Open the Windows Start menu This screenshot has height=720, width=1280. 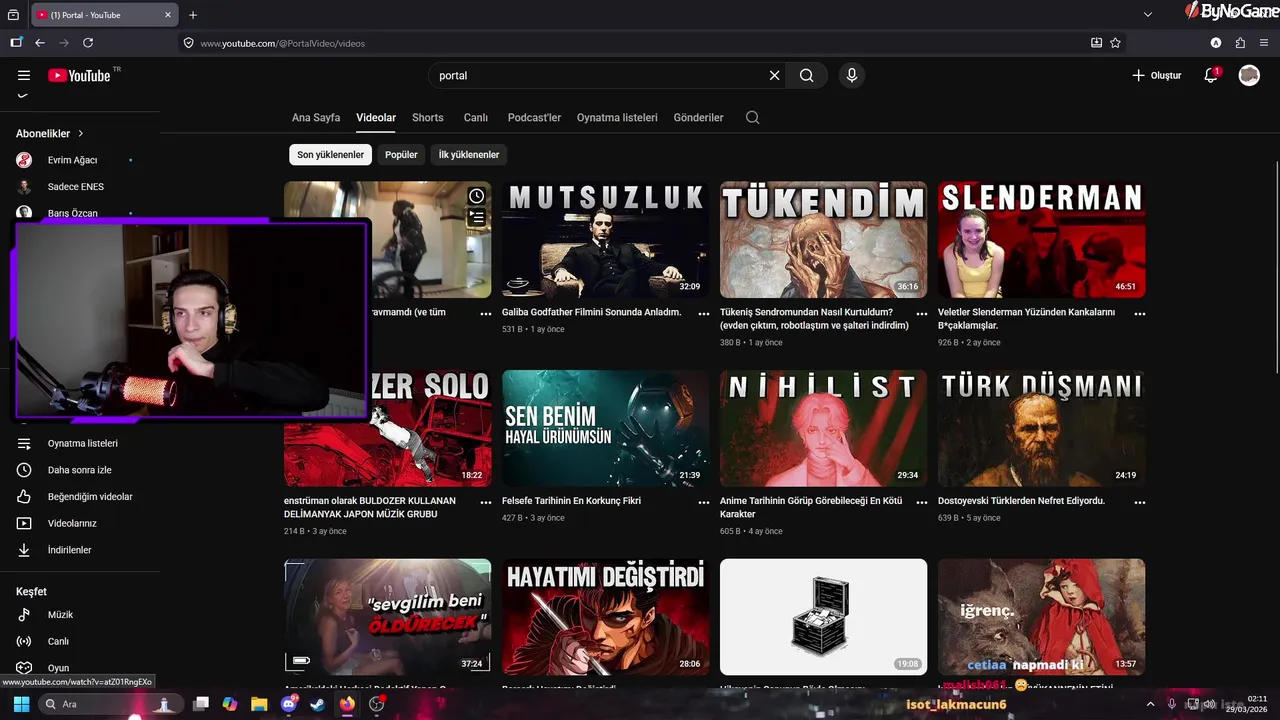[x=21, y=704]
